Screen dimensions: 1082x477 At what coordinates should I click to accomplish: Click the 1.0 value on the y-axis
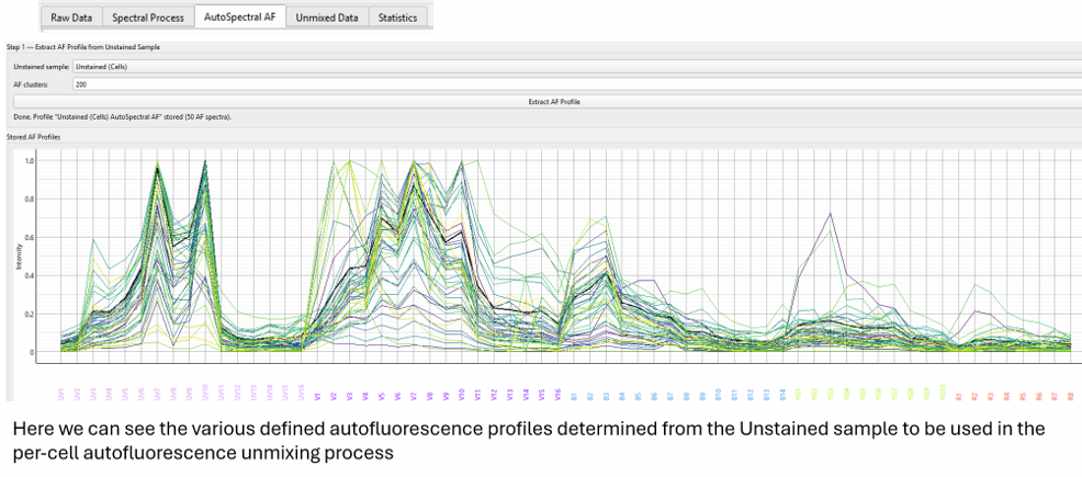(30, 160)
